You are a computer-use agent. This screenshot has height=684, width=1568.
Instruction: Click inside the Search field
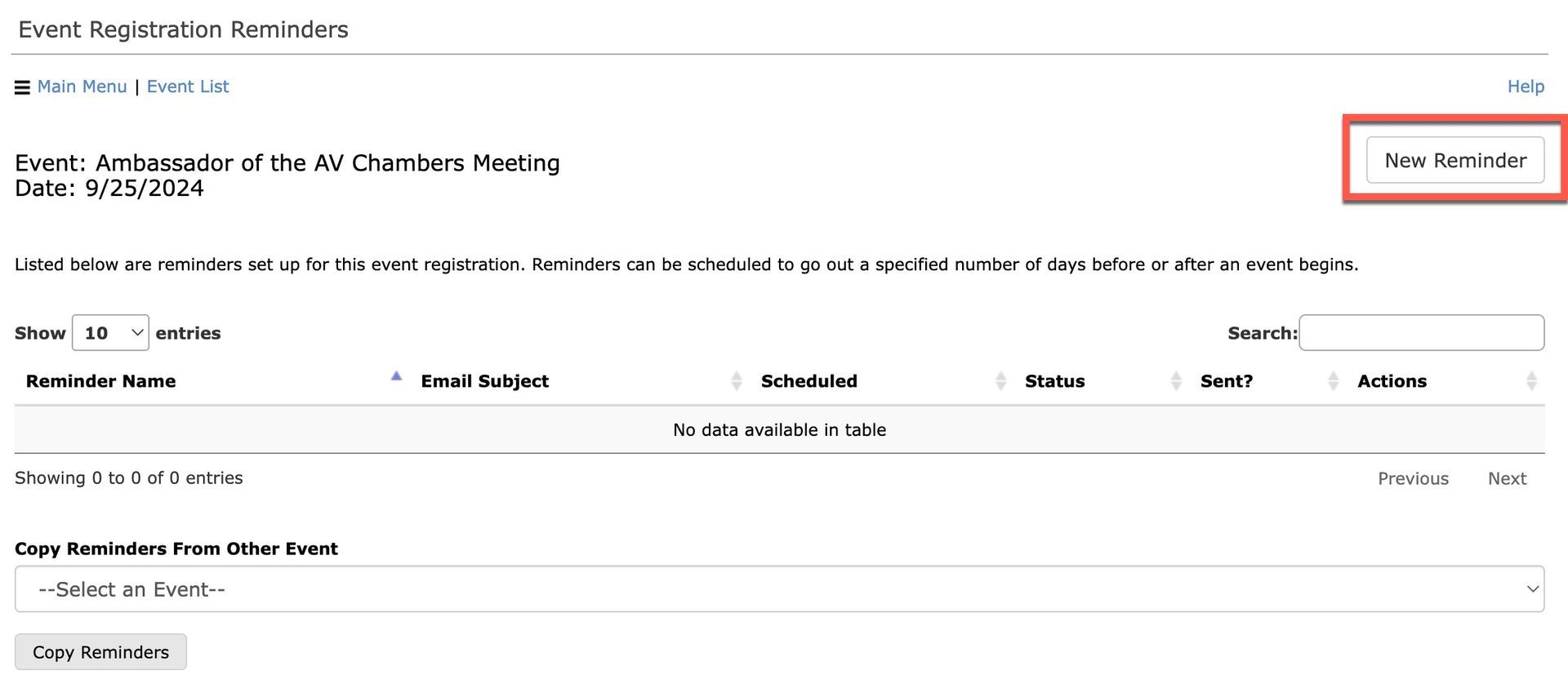point(1421,332)
